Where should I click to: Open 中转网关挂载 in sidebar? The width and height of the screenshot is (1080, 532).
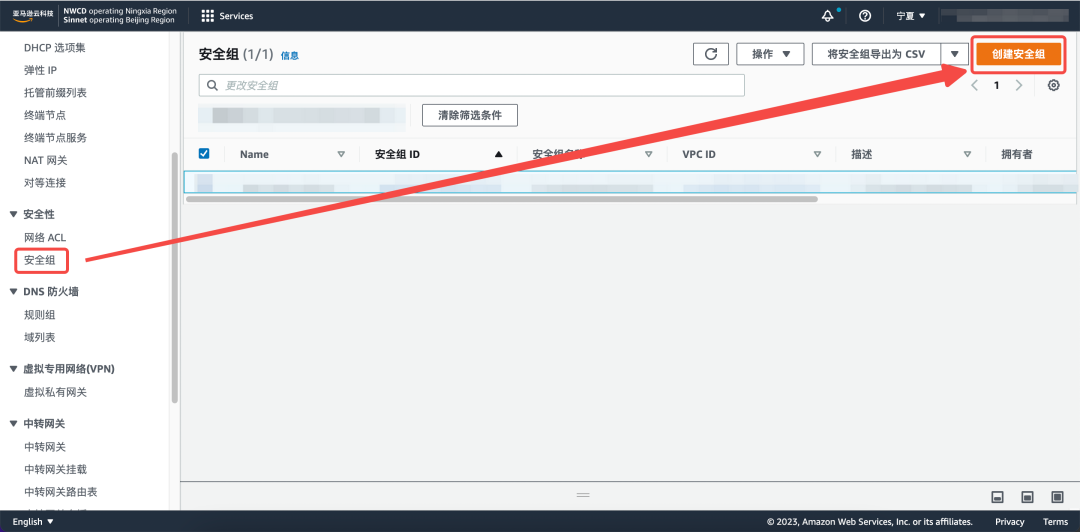55,469
